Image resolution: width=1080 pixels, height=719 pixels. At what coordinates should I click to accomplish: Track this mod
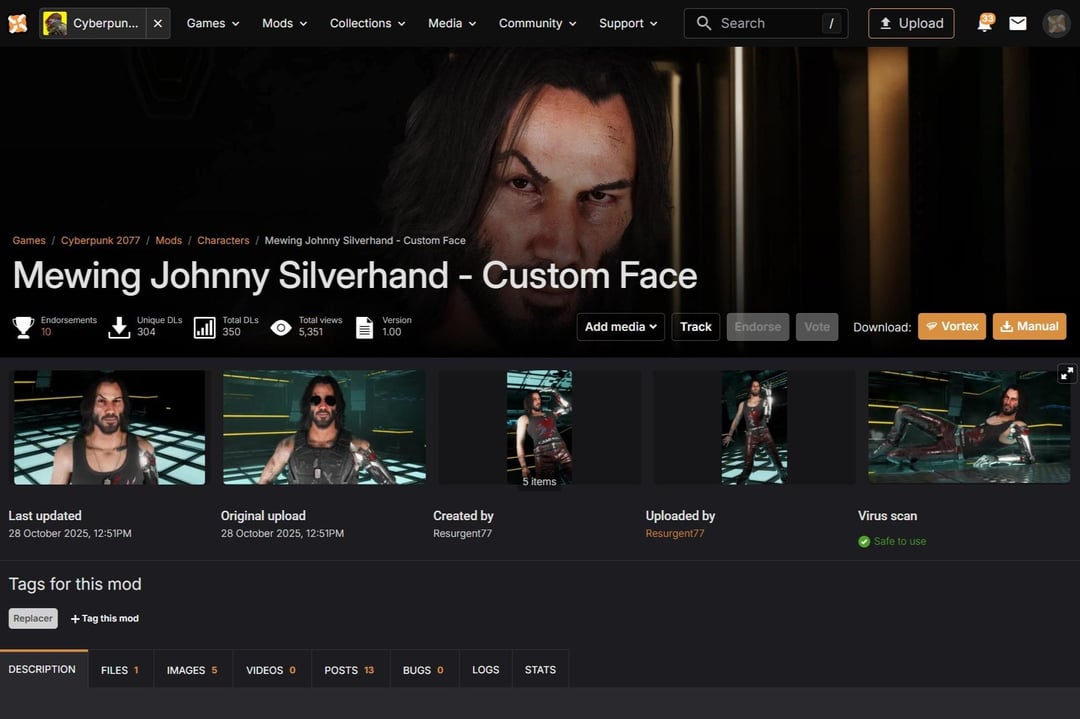[x=696, y=326]
